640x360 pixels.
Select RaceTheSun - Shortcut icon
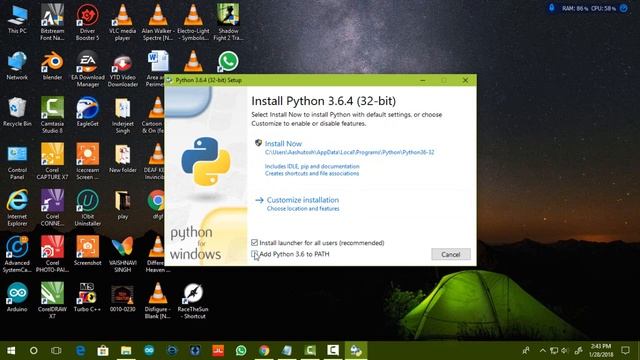(x=193, y=301)
